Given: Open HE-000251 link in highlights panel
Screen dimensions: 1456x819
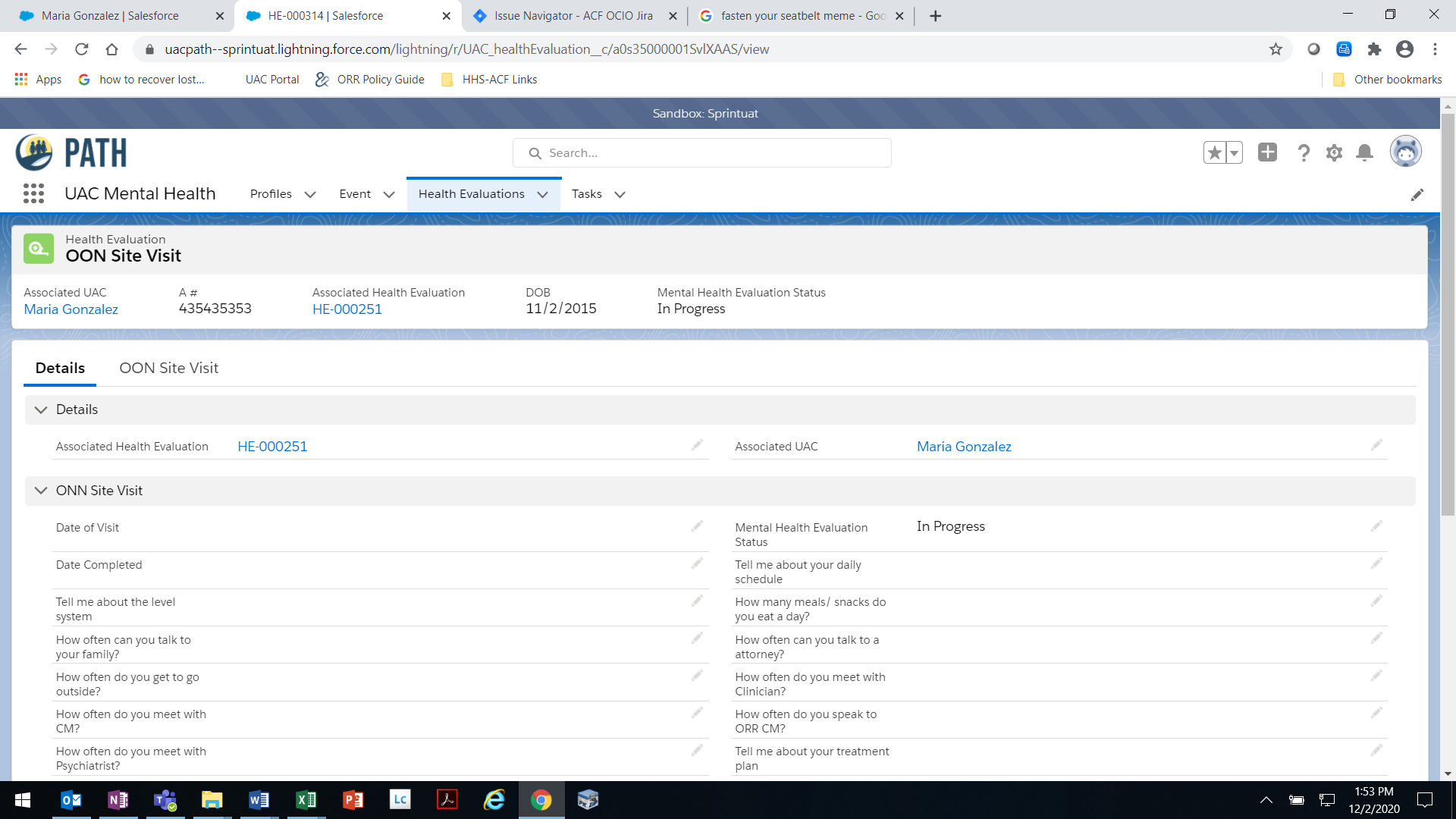Looking at the screenshot, I should [347, 309].
